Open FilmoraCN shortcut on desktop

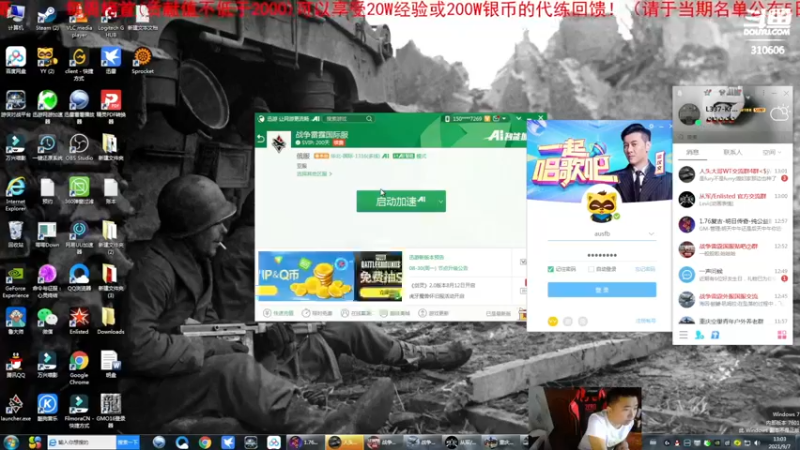pyautogui.click(x=79, y=411)
